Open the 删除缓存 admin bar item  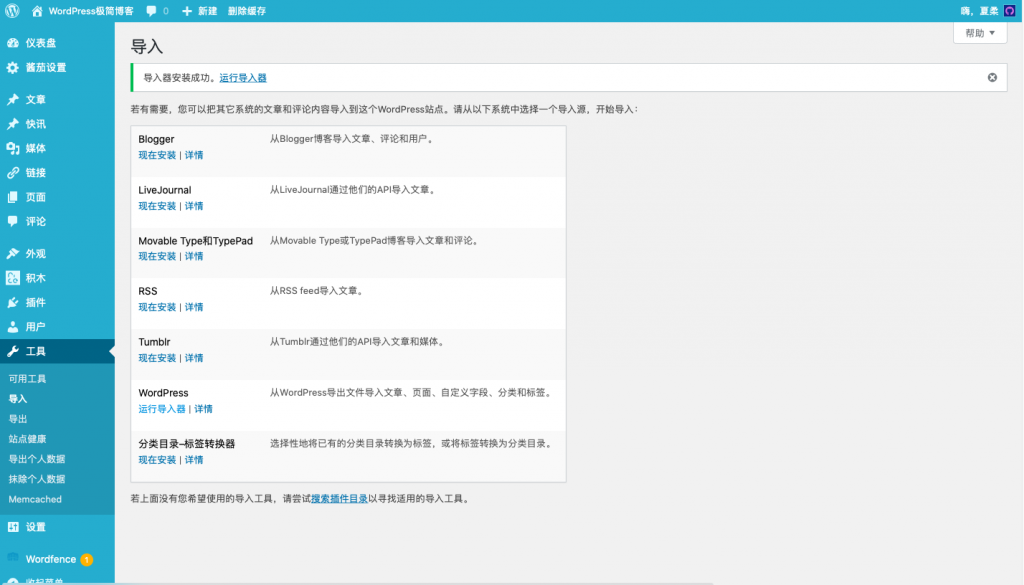pyautogui.click(x=246, y=10)
